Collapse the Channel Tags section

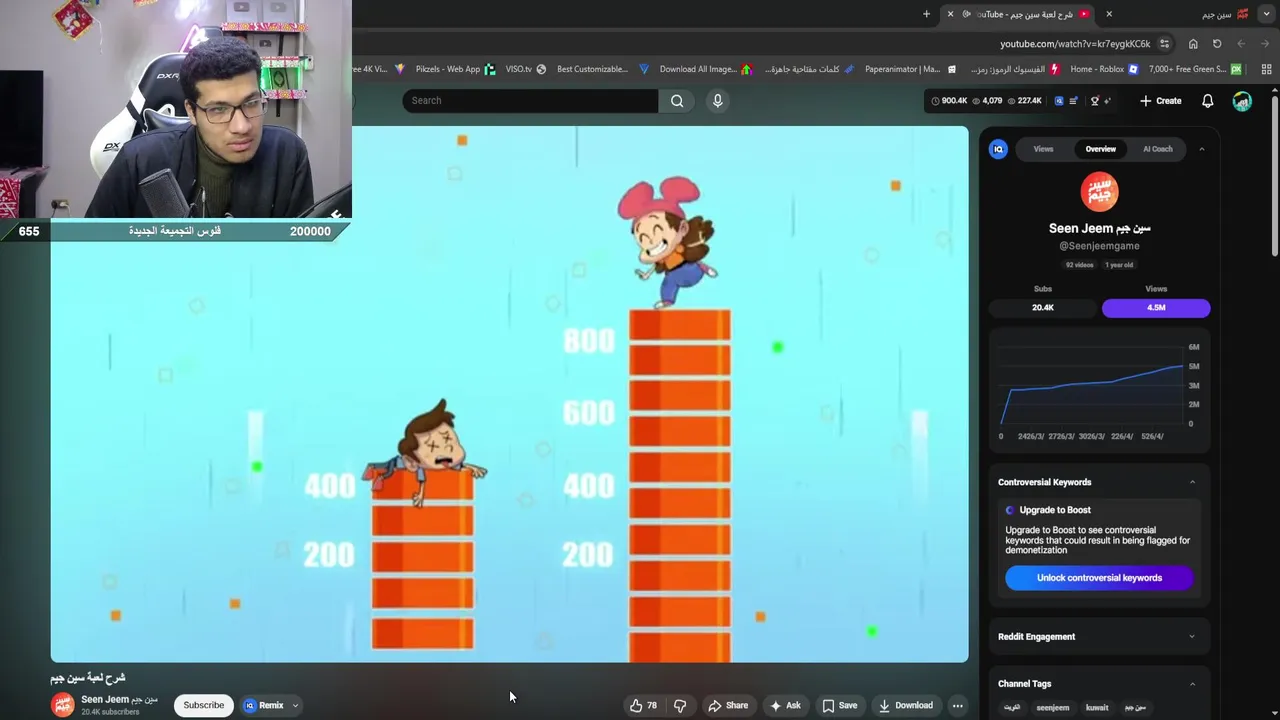point(1192,684)
